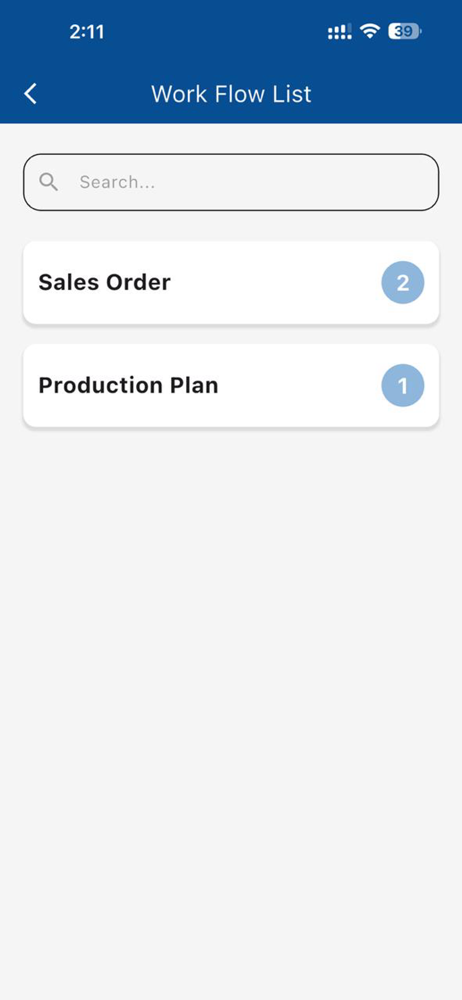Tap the Sales Order count badge 2

pos(403,283)
